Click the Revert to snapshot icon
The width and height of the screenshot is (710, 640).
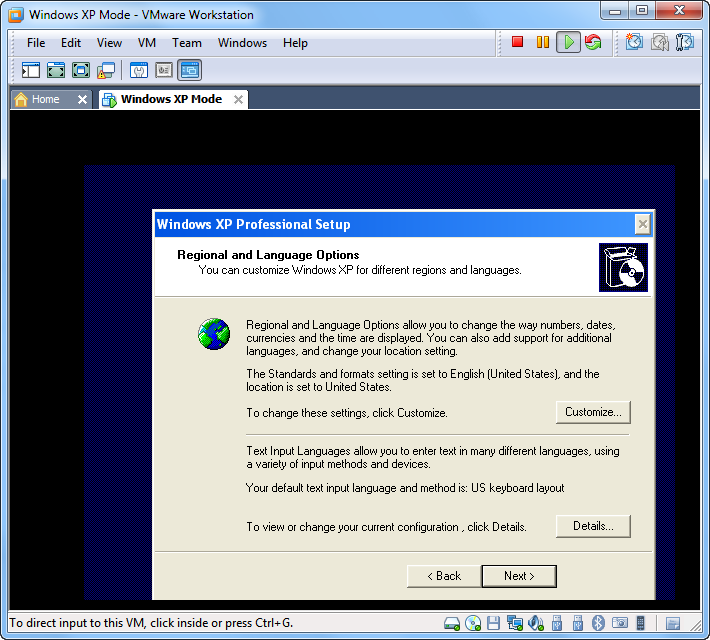point(660,42)
